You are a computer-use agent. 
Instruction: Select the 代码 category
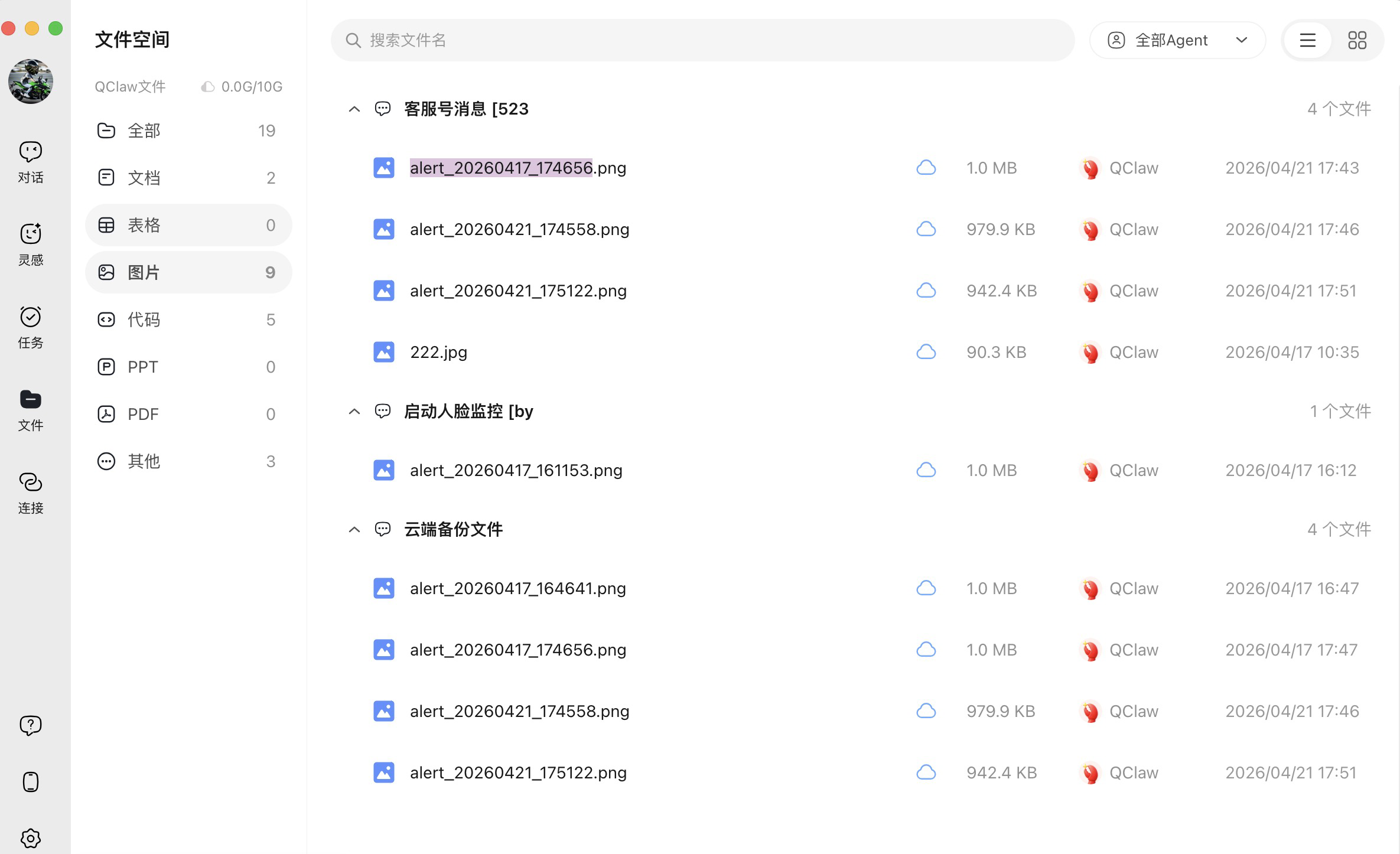188,320
